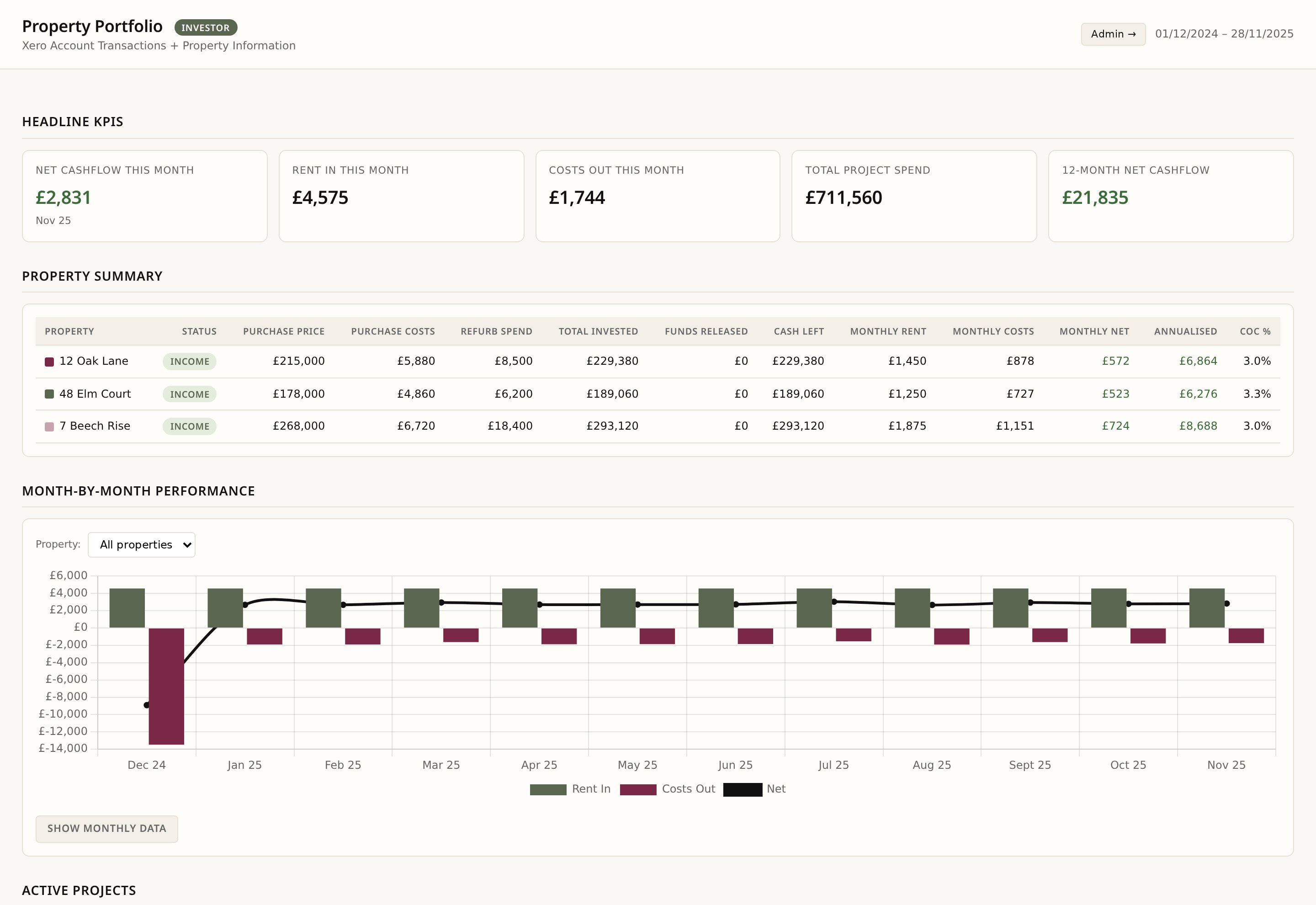Click the 3.3% CoC cell
The width and height of the screenshot is (1316, 905).
[1257, 394]
